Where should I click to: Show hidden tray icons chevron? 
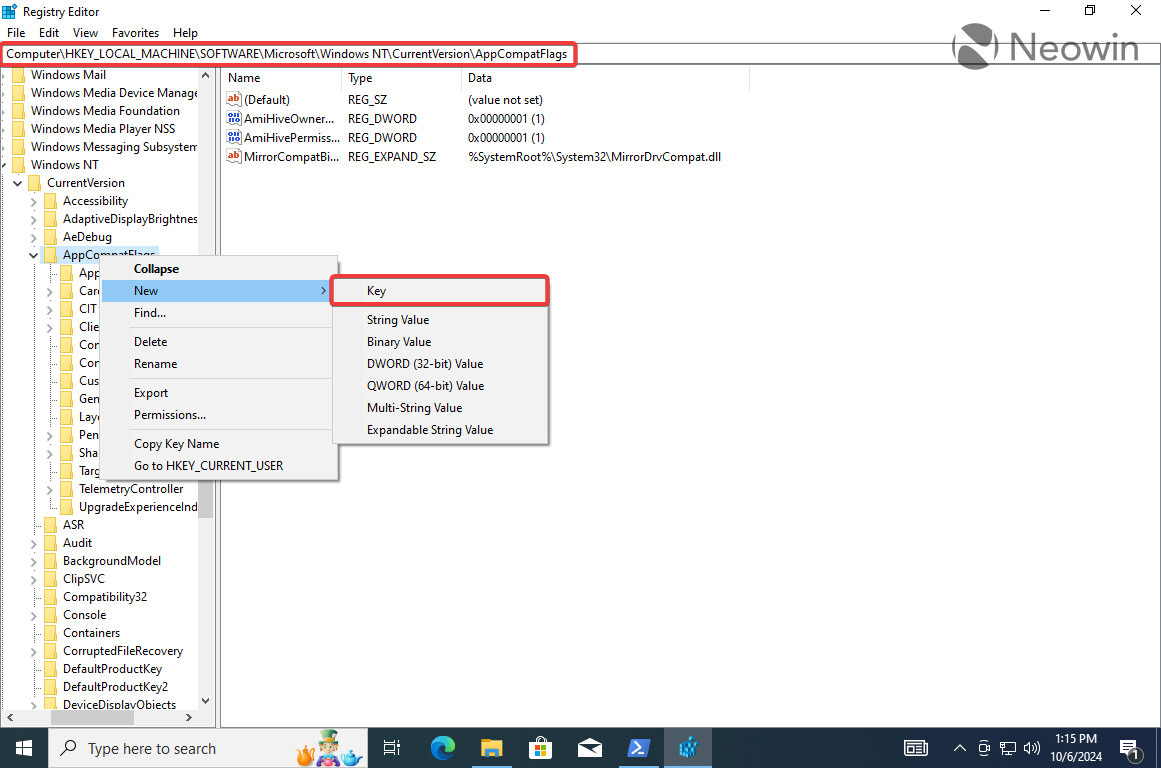point(960,748)
